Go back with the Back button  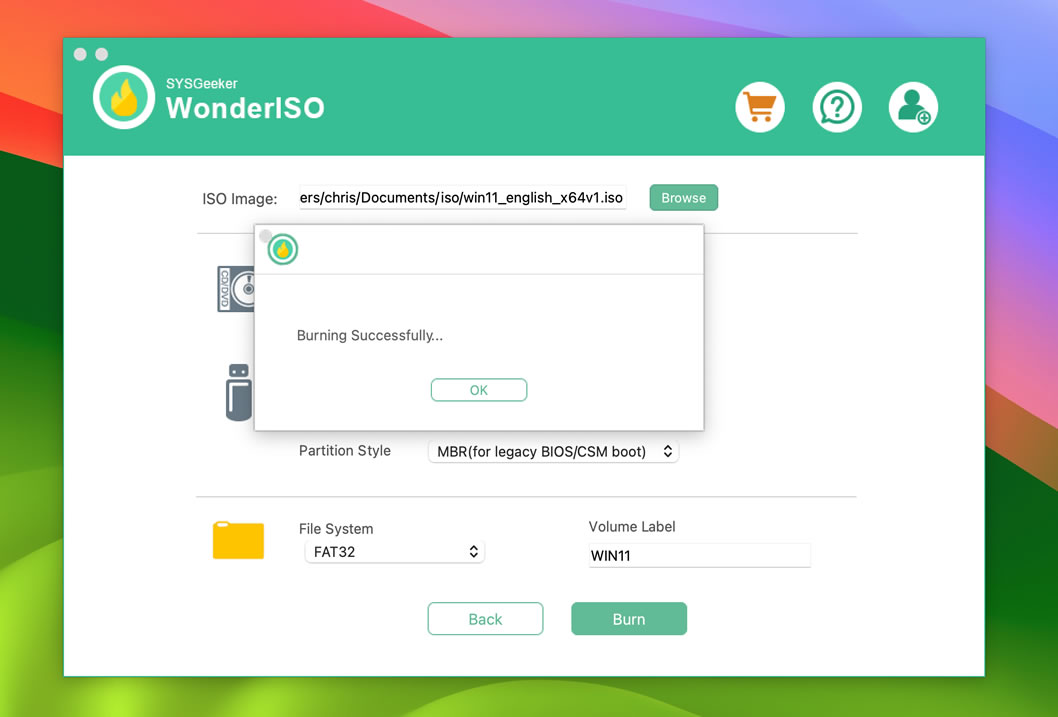tap(485, 619)
